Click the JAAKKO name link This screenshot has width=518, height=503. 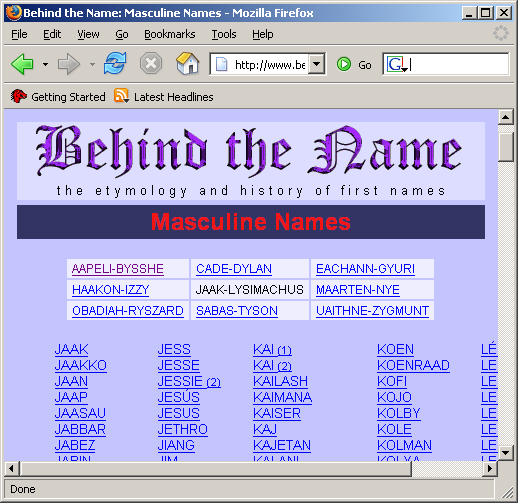(x=81, y=366)
